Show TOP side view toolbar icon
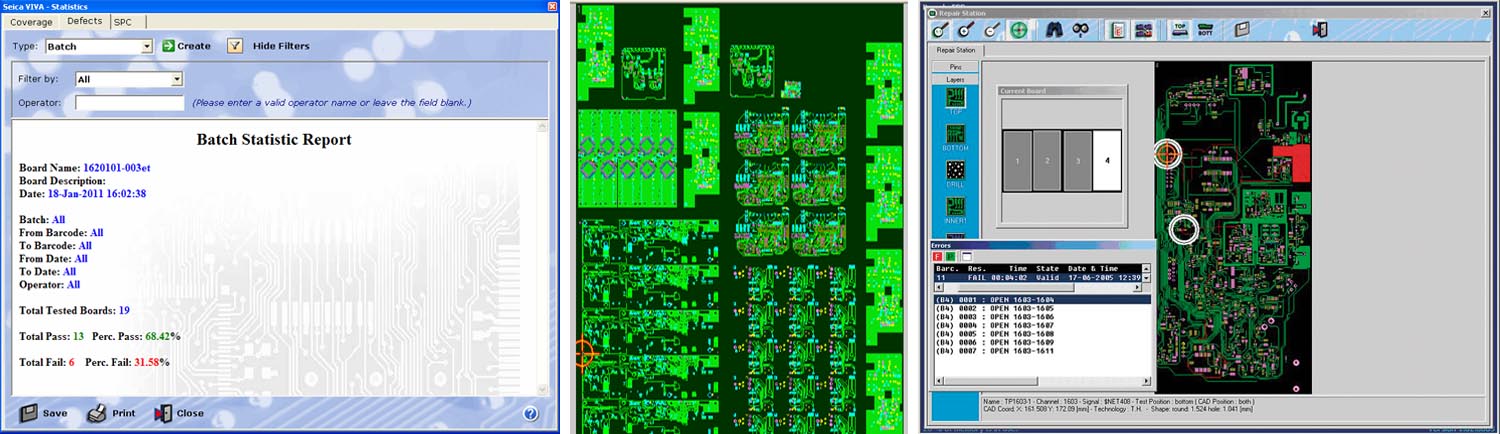This screenshot has width=1500, height=434. click(1180, 30)
